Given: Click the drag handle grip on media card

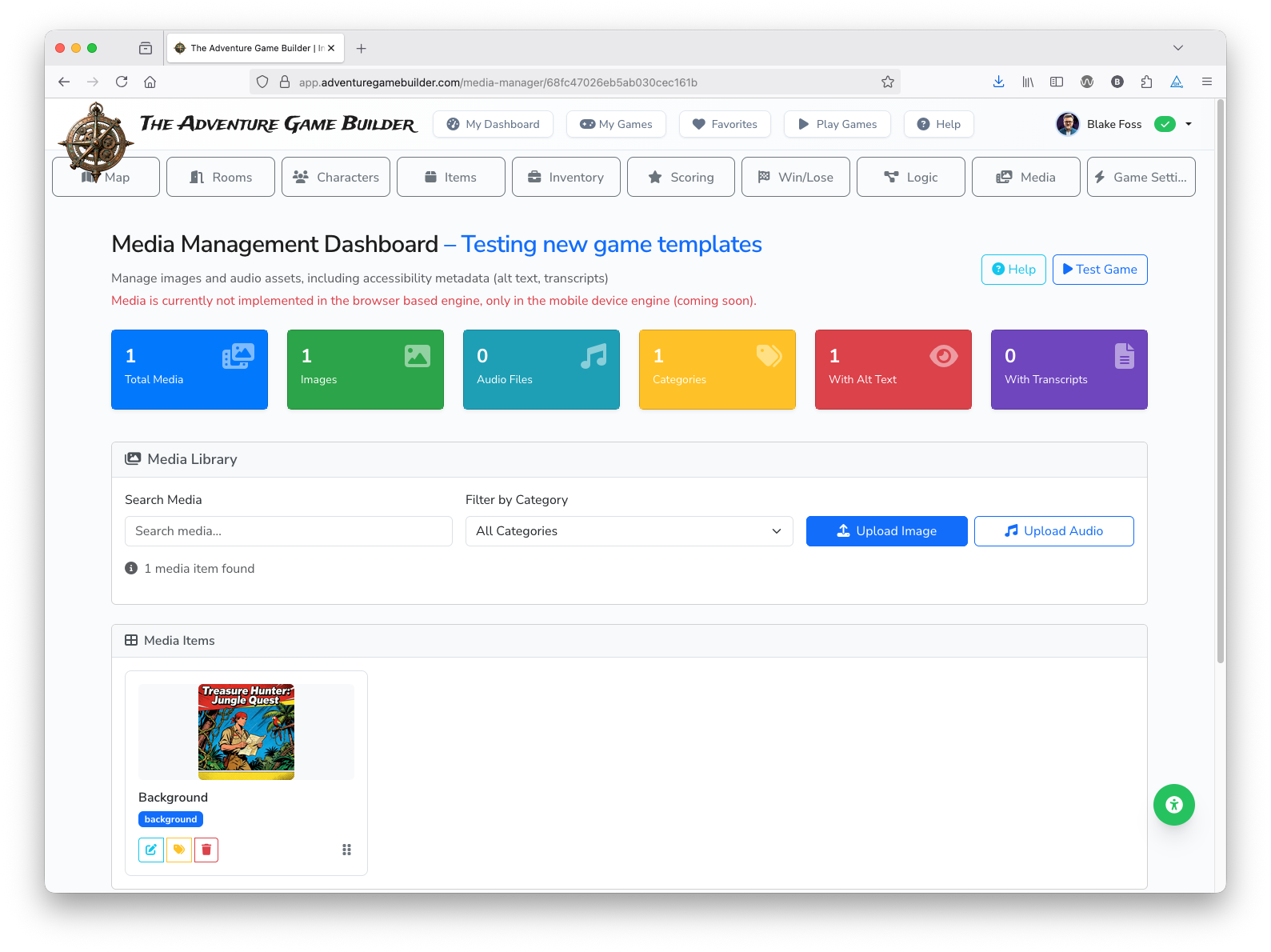Looking at the screenshot, I should [346, 850].
